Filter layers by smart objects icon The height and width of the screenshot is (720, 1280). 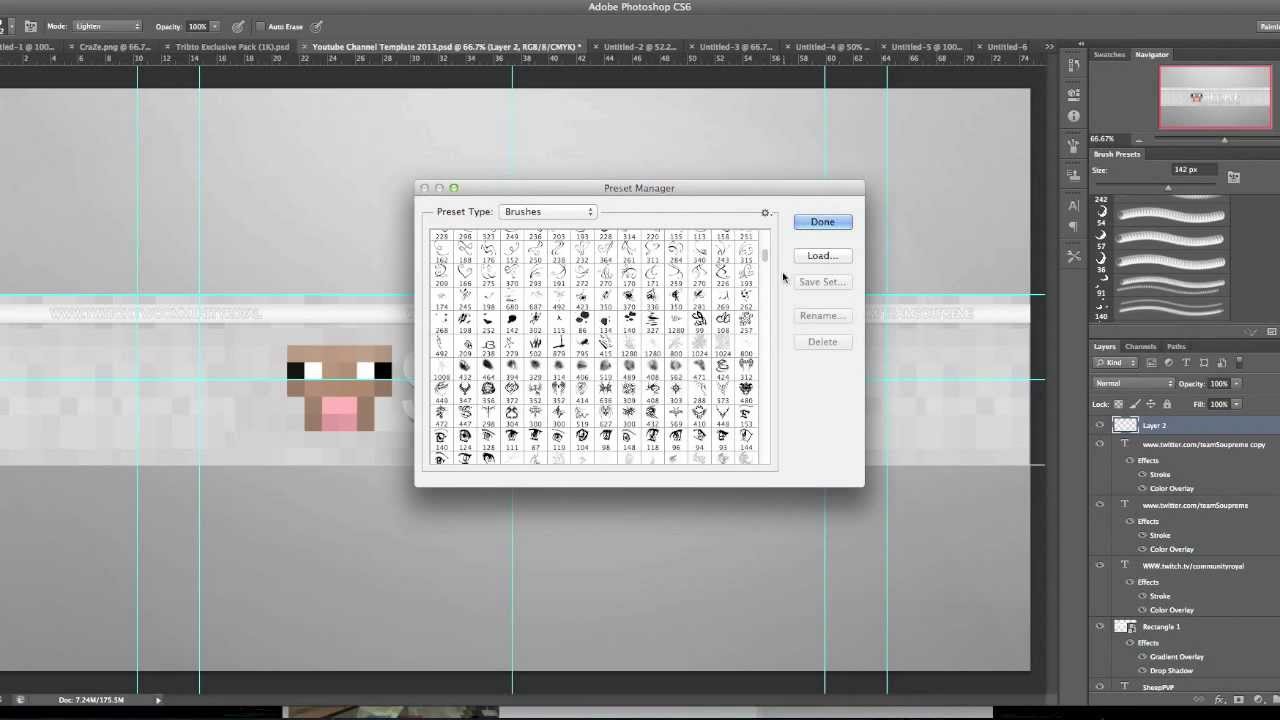[1221, 362]
